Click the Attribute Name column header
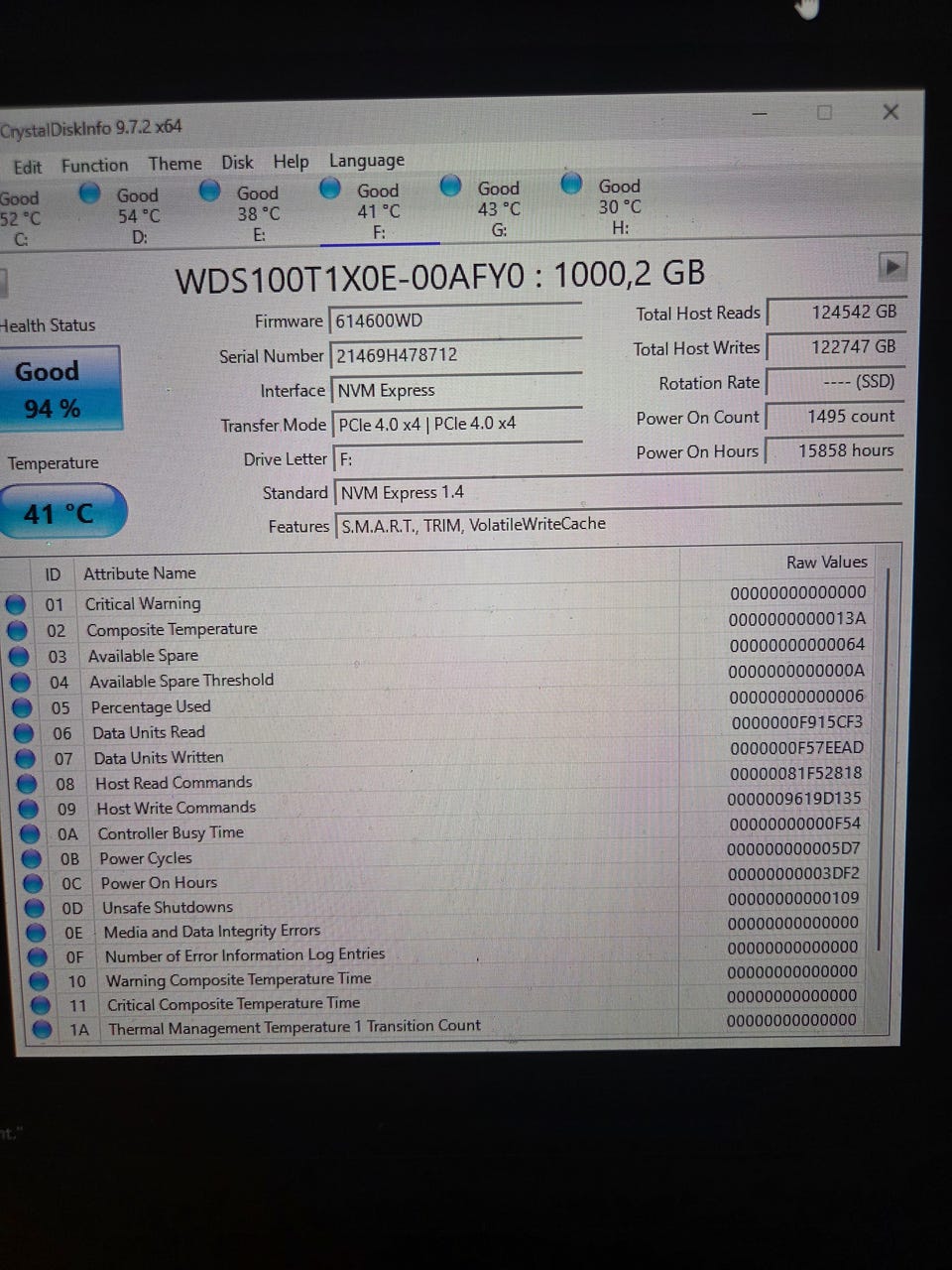952x1270 pixels. click(x=140, y=573)
